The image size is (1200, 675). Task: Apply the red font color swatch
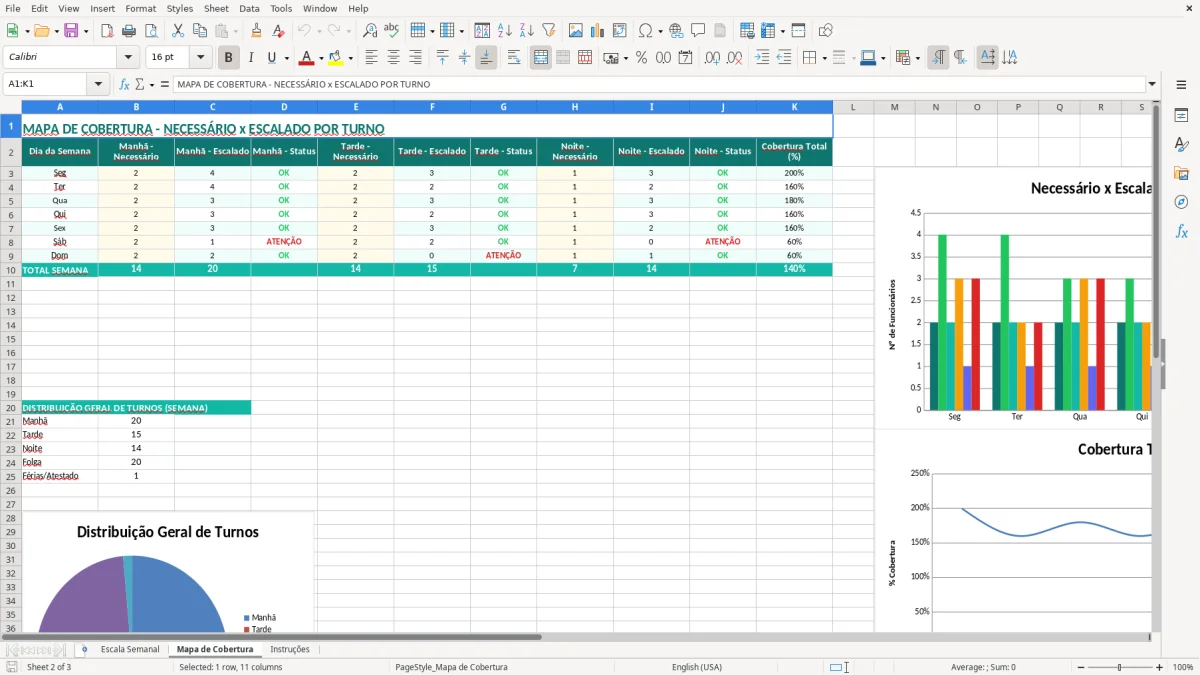pos(307,58)
